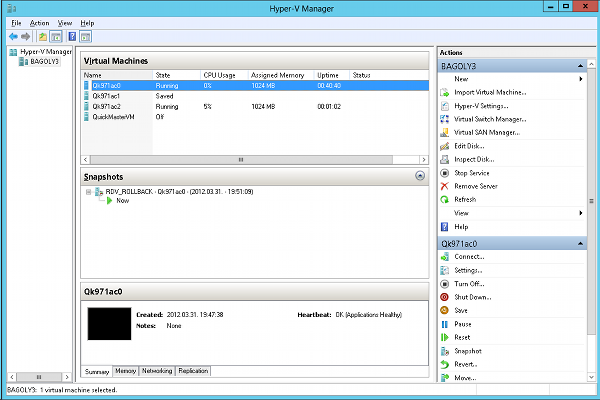Open the View menu in menu bar
600x400 pixels.
pyautogui.click(x=65, y=23)
